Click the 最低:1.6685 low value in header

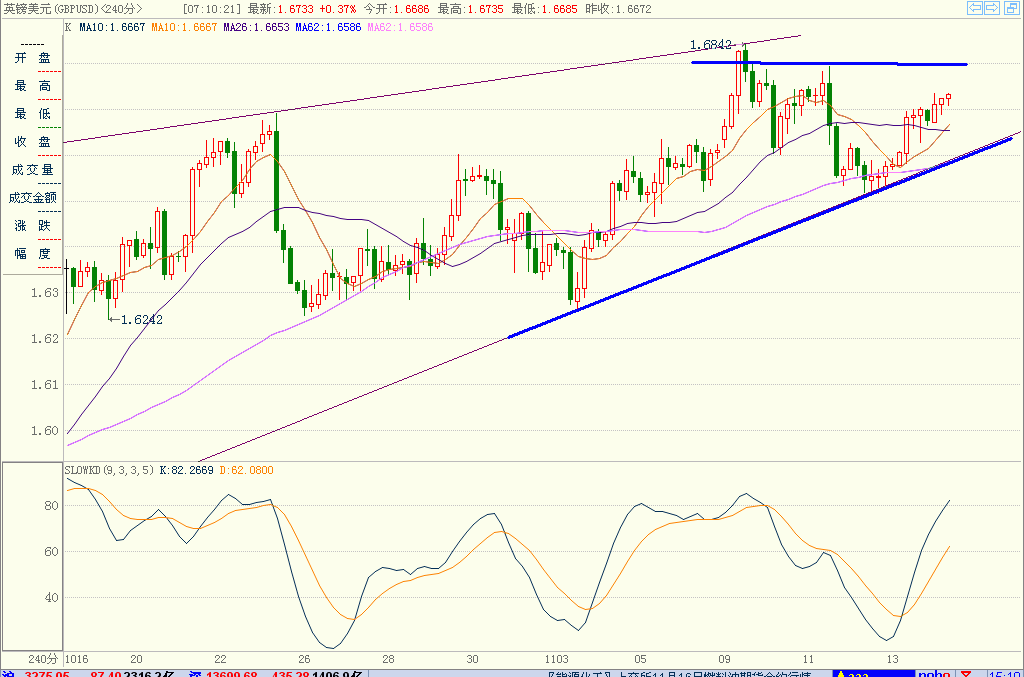pos(545,9)
